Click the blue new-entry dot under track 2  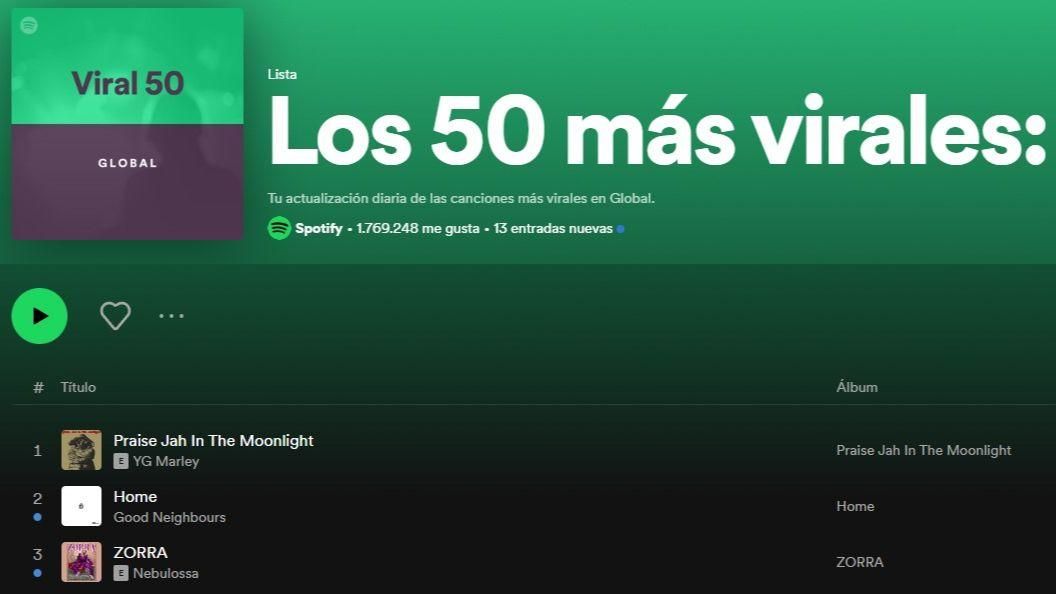[x=38, y=517]
